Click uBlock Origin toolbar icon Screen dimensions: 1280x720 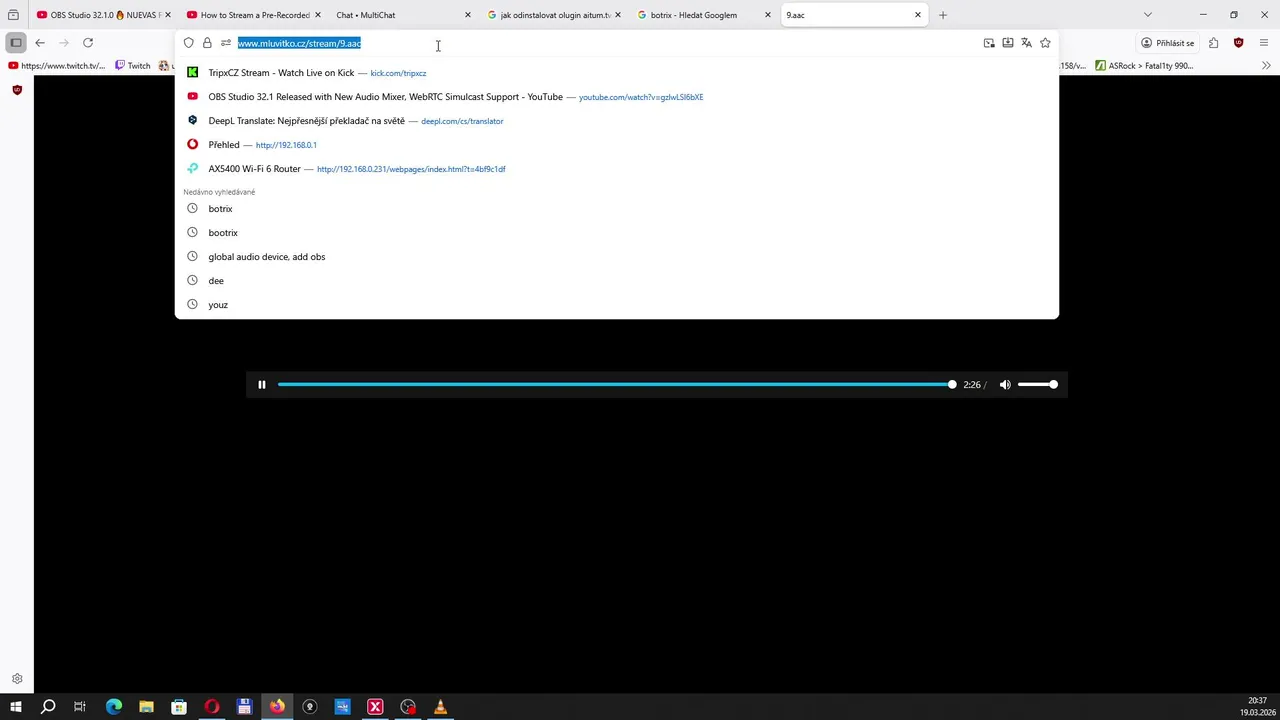[1239, 43]
